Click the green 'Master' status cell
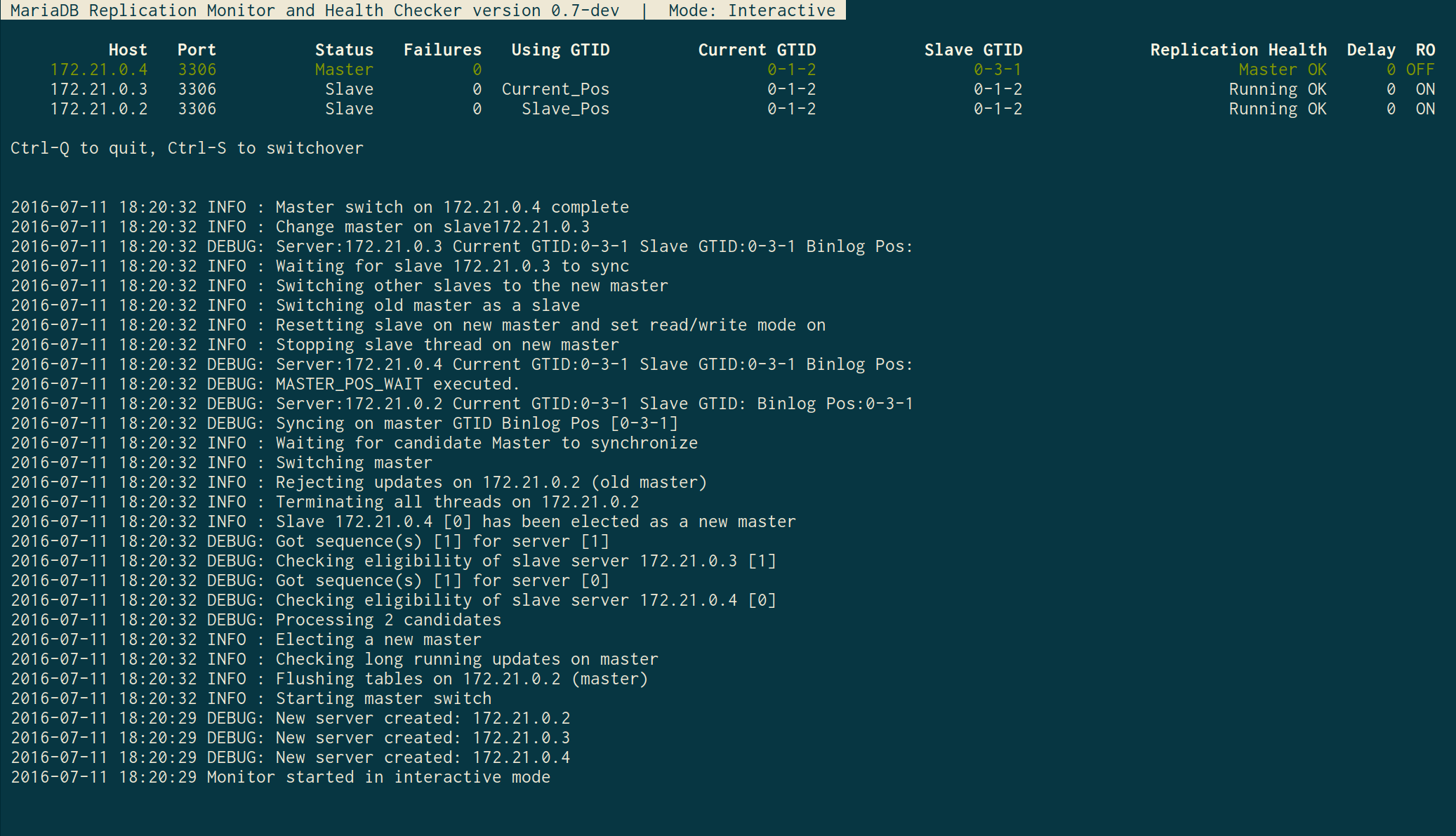 pyautogui.click(x=344, y=69)
